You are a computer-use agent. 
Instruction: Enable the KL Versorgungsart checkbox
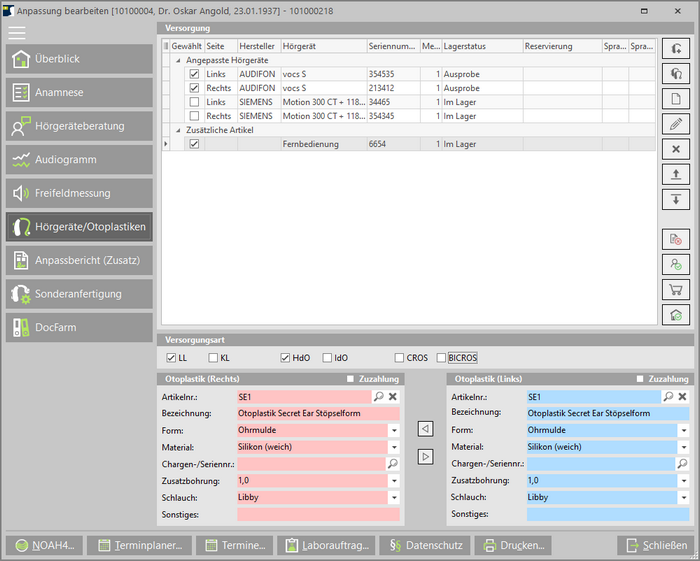coord(213,358)
